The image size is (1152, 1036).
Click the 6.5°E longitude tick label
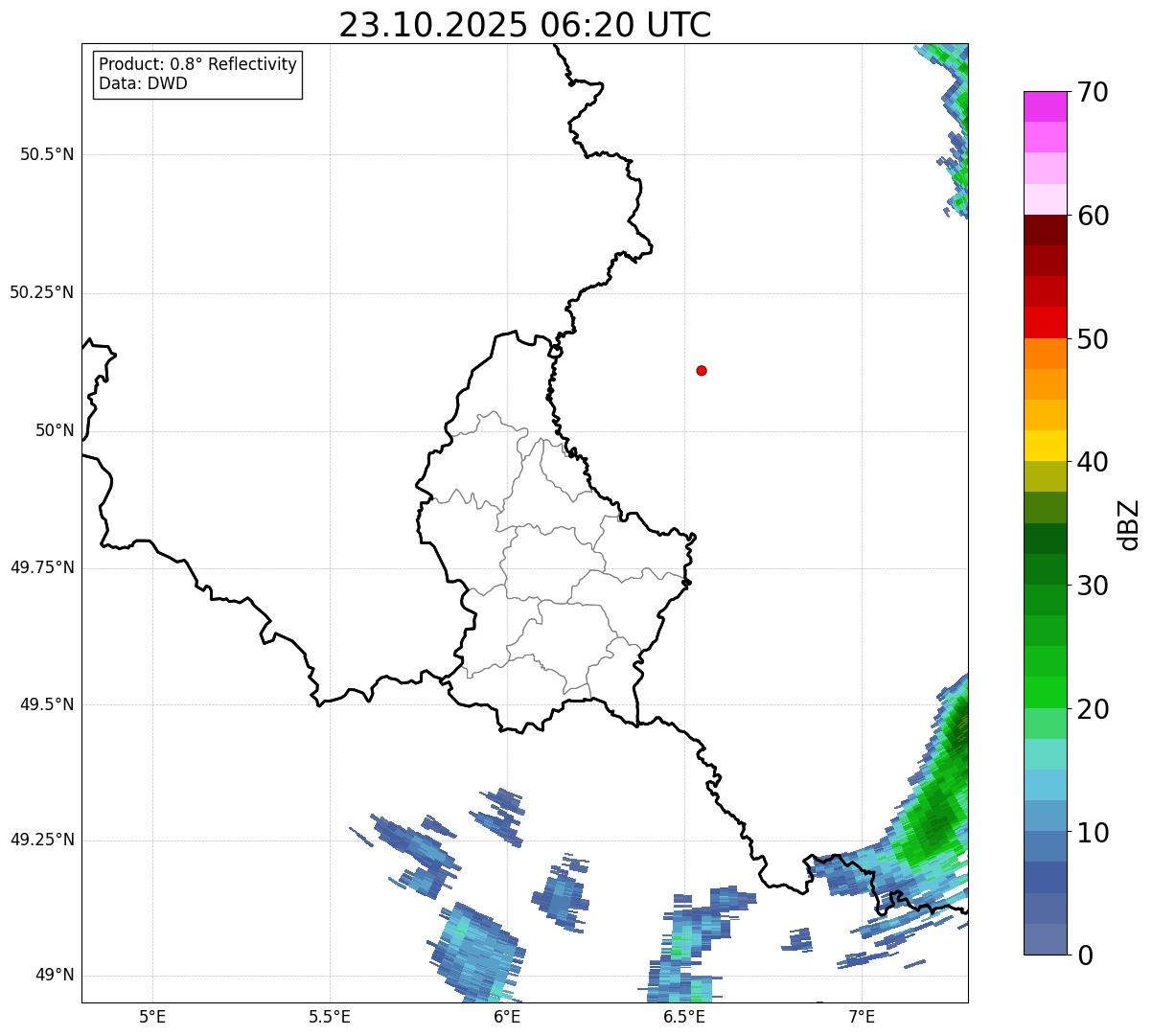684,1016
